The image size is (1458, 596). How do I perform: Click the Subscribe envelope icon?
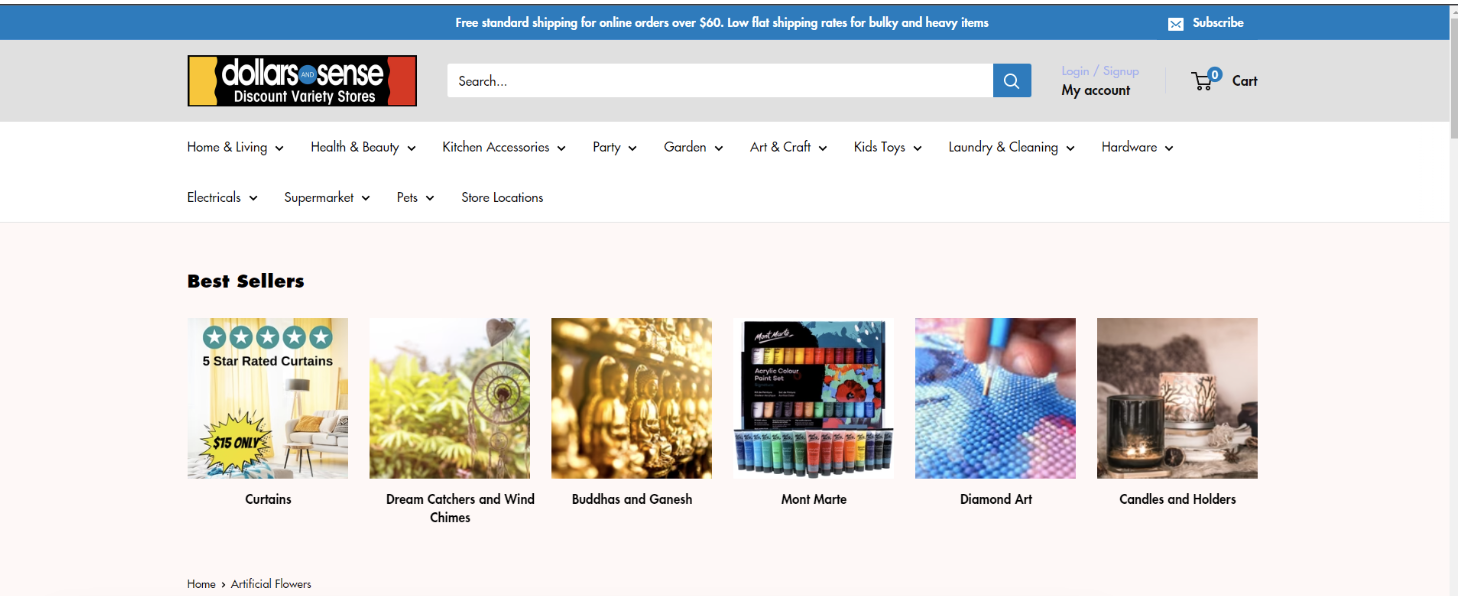(1176, 24)
